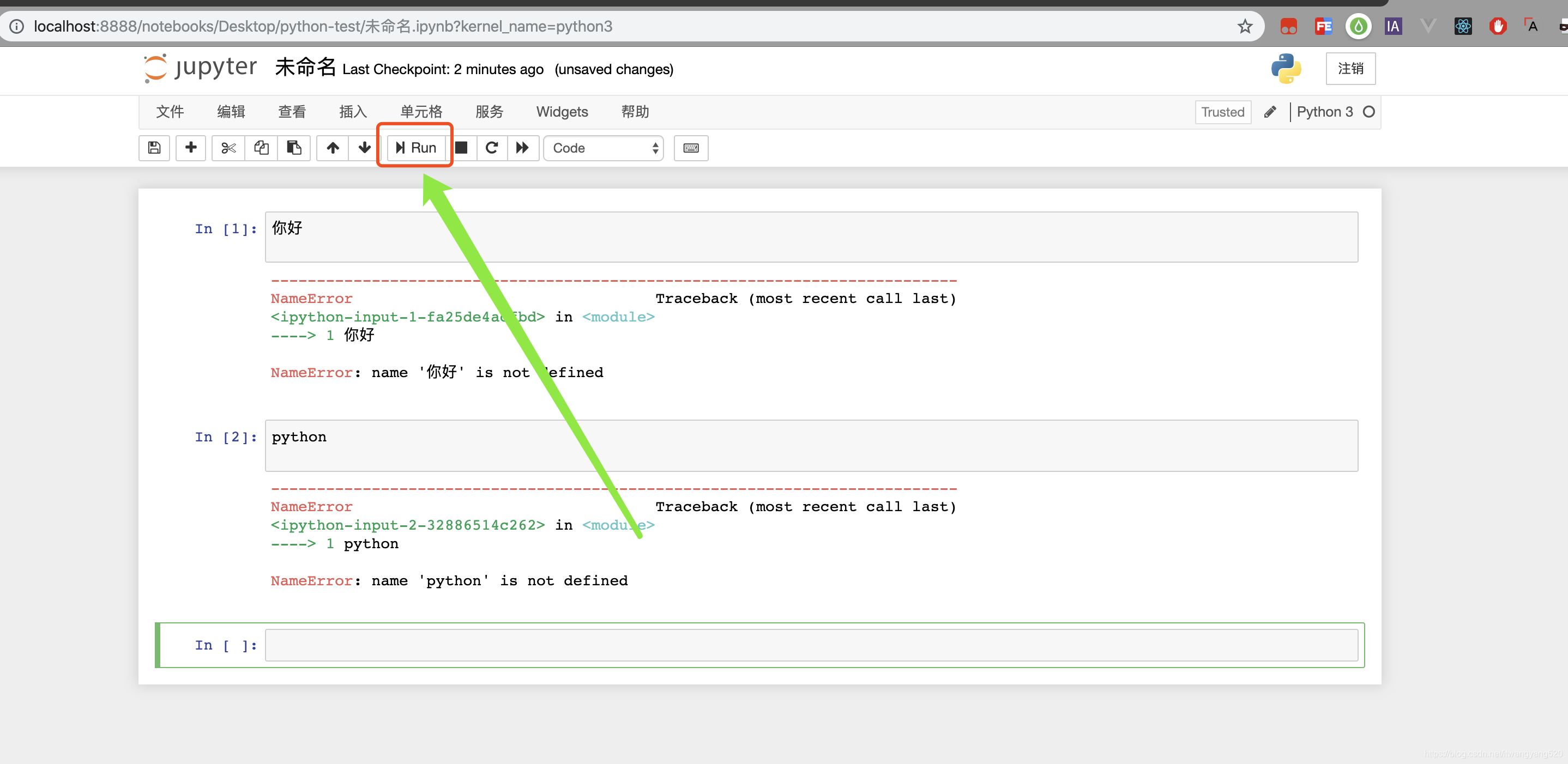Open the command palette keyboard icon
Viewport: 1568px width, 764px height.
coord(691,148)
